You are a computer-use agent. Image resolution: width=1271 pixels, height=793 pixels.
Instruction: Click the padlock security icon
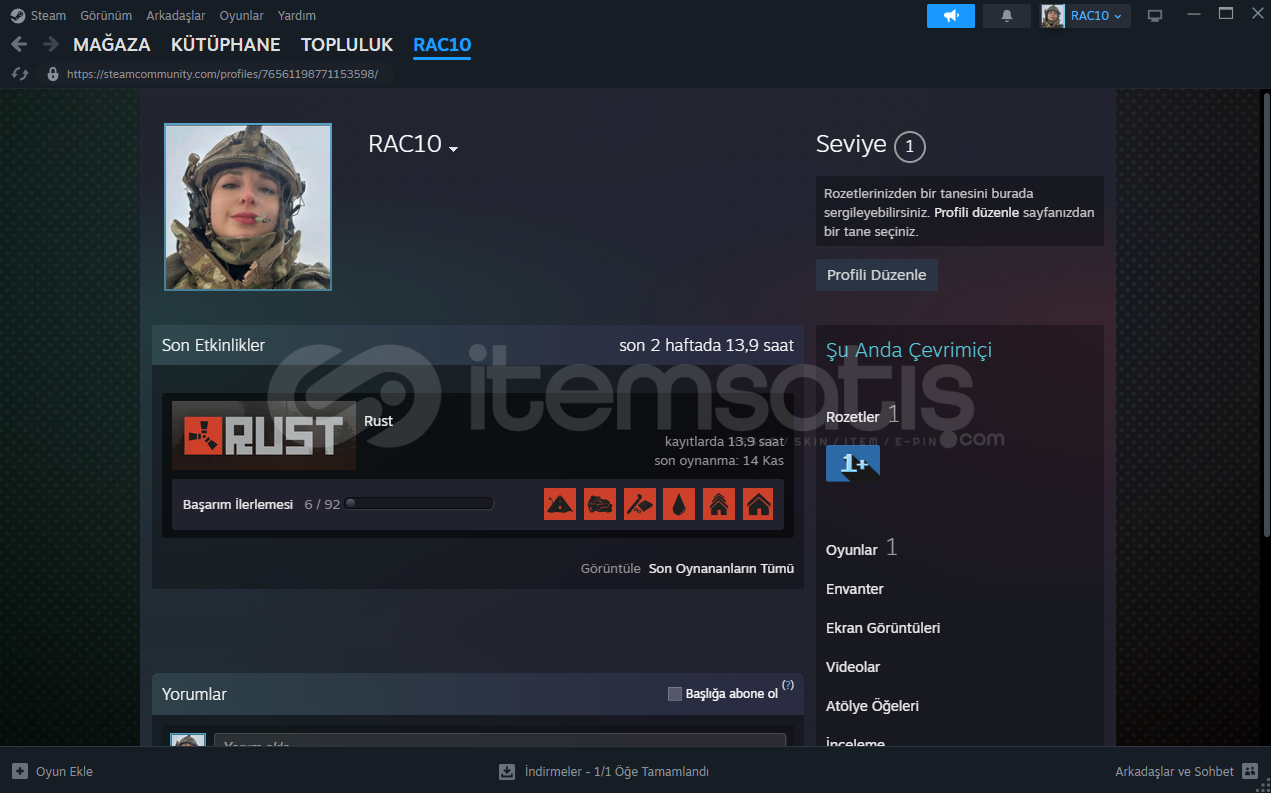pyautogui.click(x=53, y=74)
